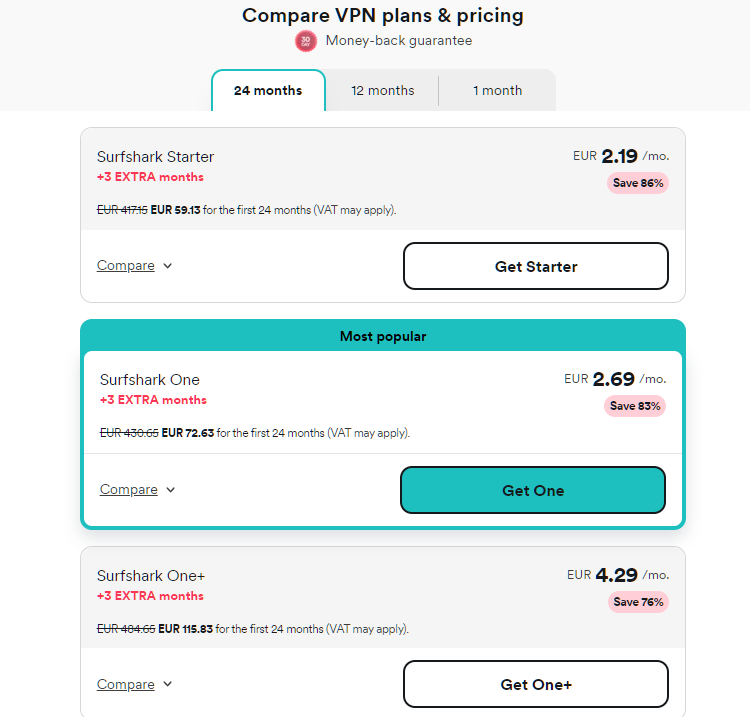Click the Save 83% badge
The width and height of the screenshot is (750, 717).
click(x=635, y=406)
